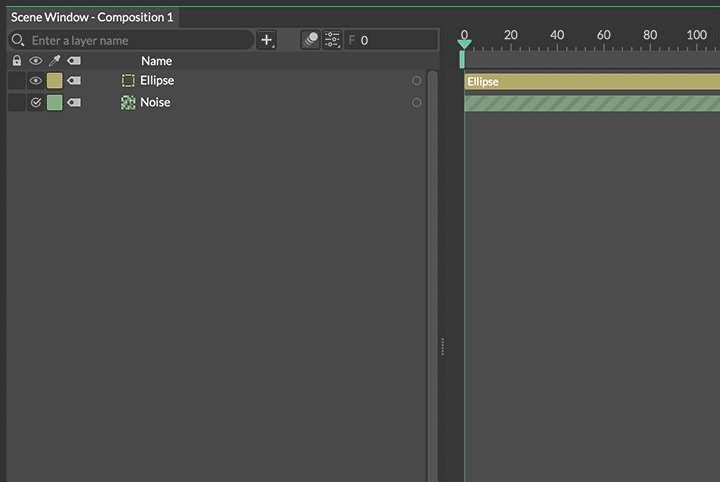Click the Name column header
The width and height of the screenshot is (720, 482).
(x=156, y=61)
